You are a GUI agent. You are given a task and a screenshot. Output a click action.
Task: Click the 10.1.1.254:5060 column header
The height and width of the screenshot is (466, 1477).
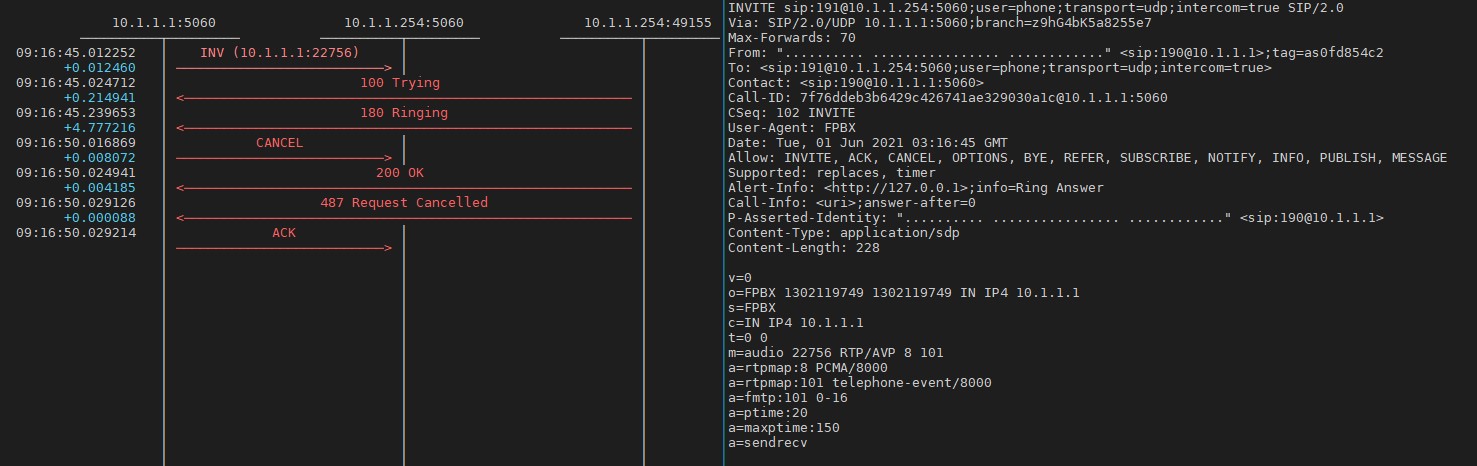pyautogui.click(x=403, y=22)
